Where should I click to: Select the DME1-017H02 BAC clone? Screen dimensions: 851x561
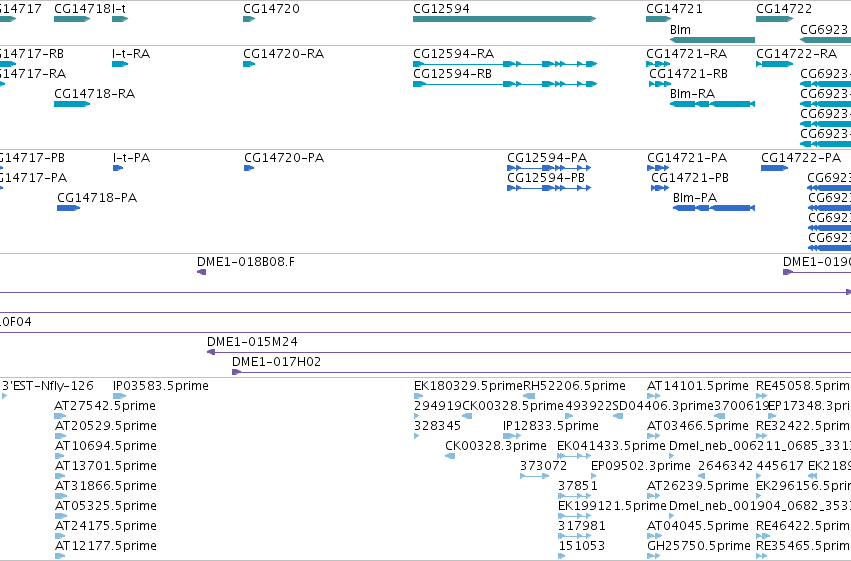click(x=541, y=372)
